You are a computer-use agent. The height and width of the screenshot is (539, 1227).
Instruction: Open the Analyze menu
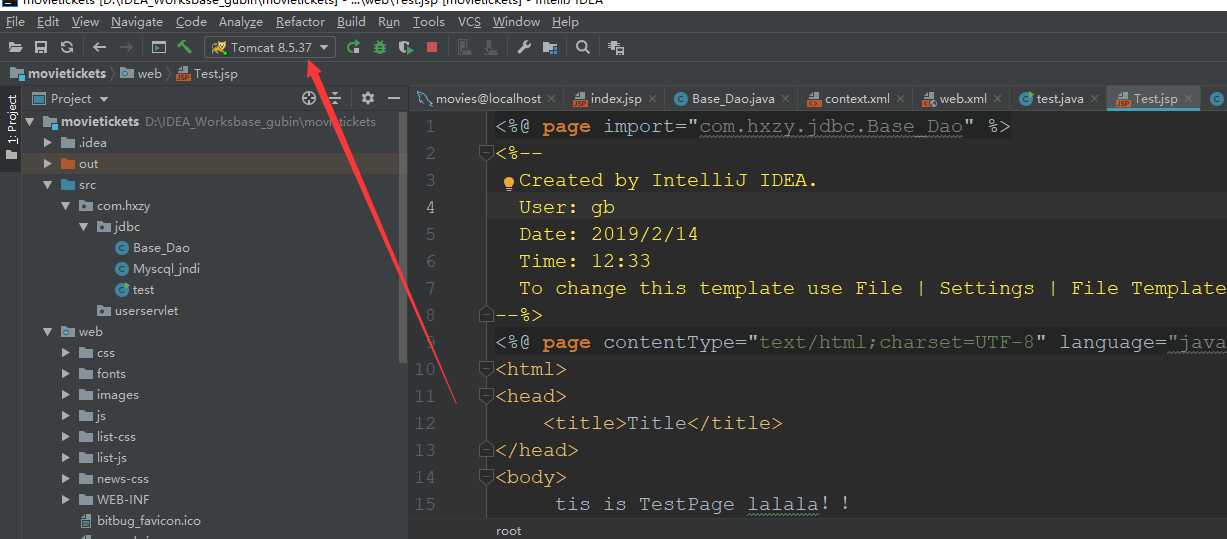241,21
